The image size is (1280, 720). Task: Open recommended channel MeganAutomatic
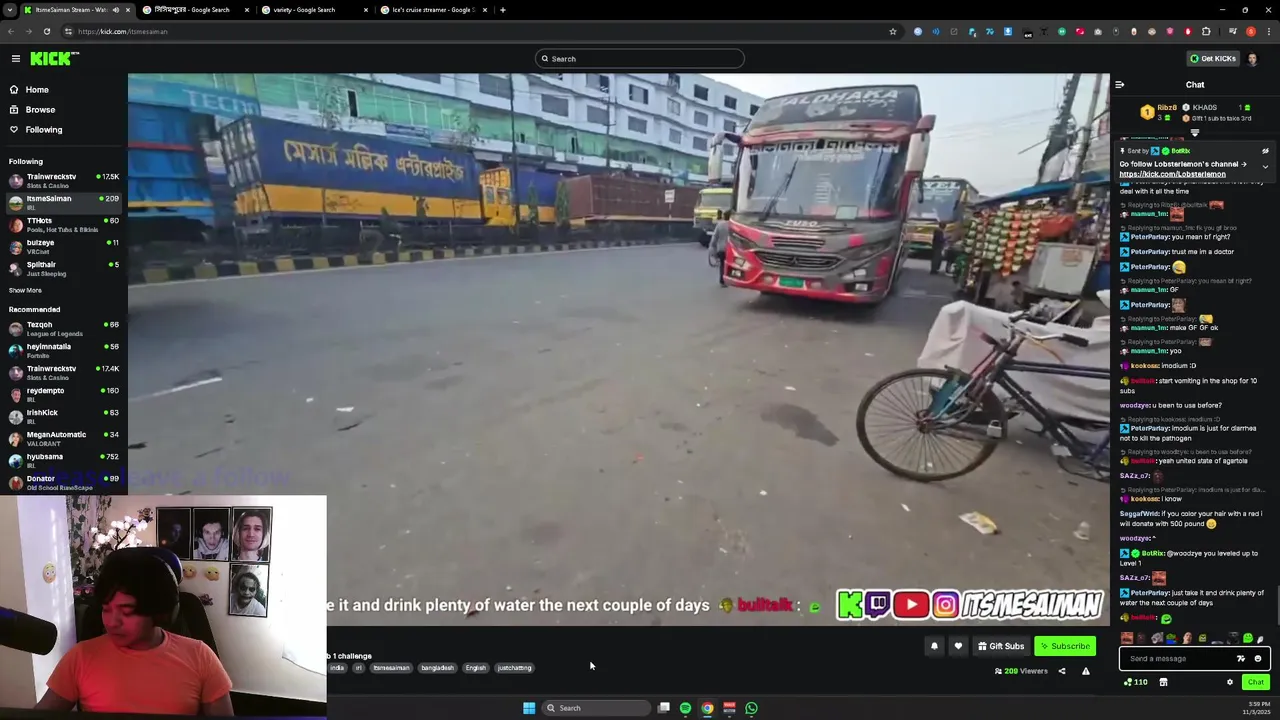[64, 439]
